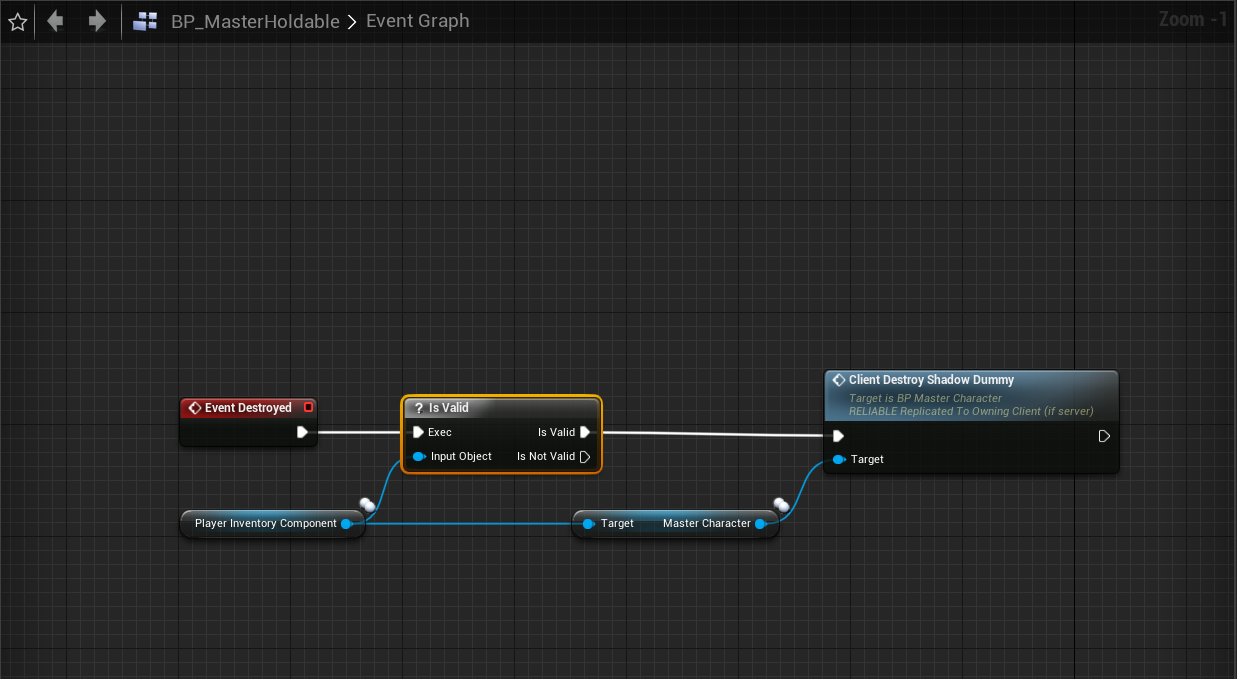Screen dimensions: 1237x679
Task: Click Player Inventory Component output pin
Action: [346, 524]
